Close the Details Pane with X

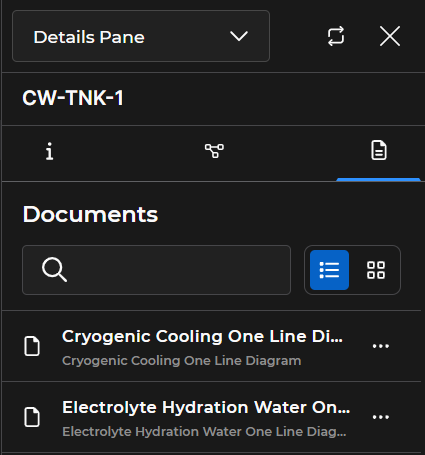click(x=390, y=36)
